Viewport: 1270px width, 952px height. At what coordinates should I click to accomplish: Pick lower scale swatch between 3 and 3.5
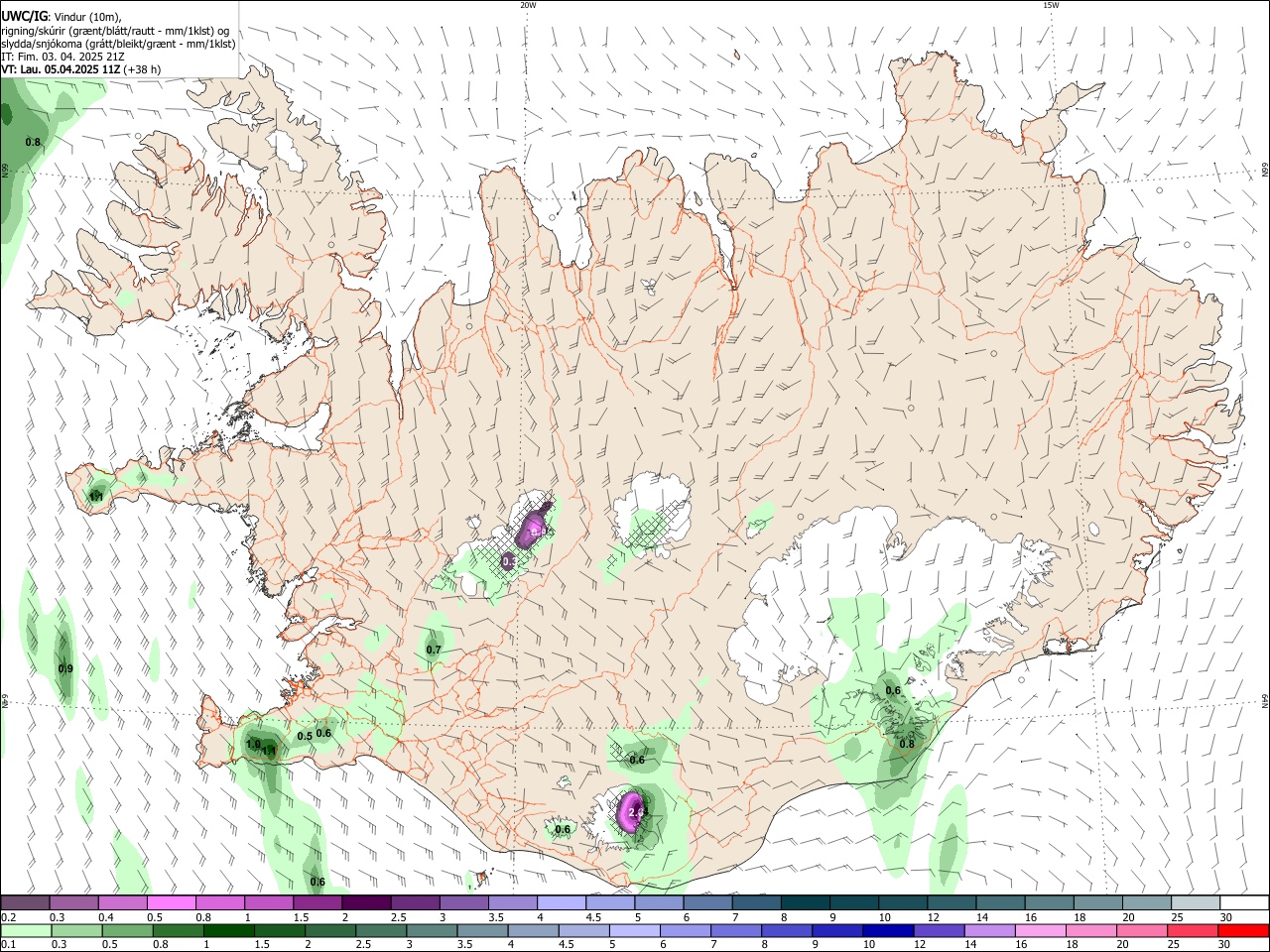click(x=432, y=931)
